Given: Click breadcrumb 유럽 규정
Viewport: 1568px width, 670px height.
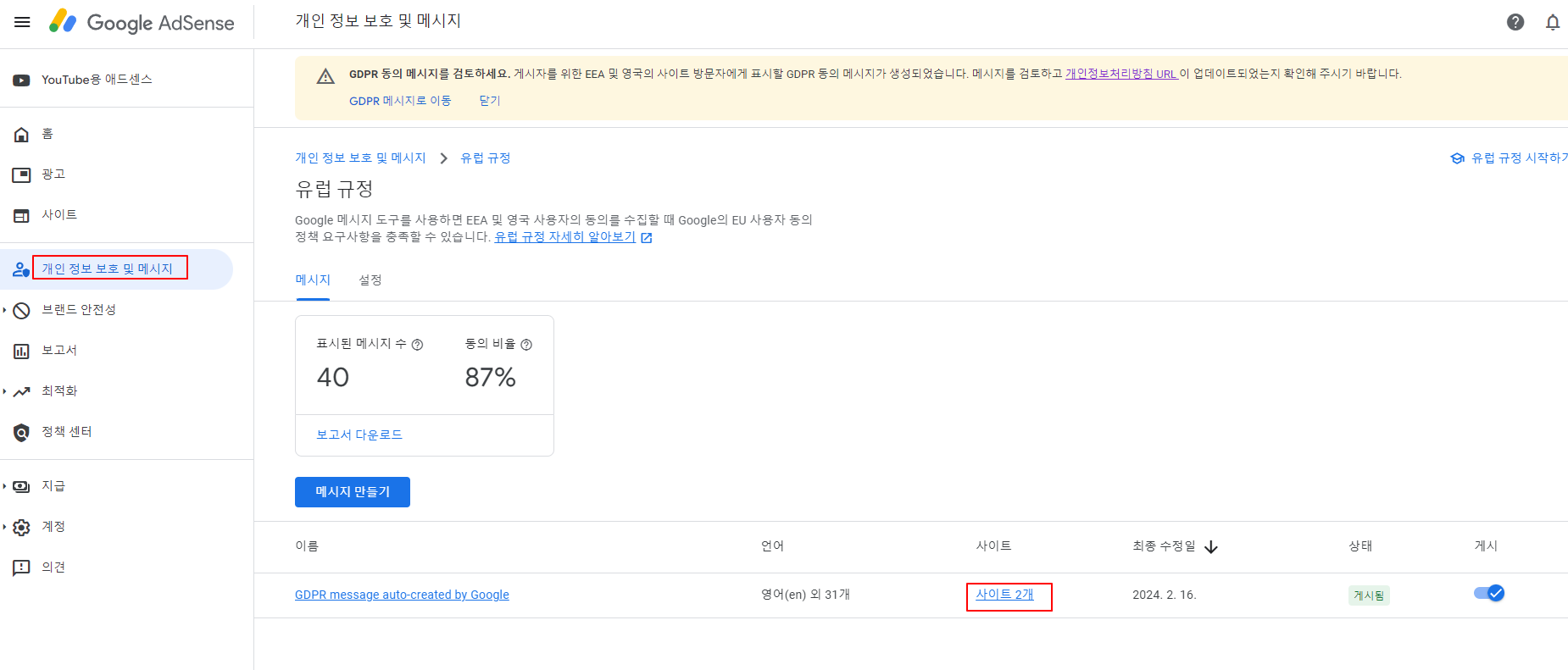Looking at the screenshot, I should [486, 158].
